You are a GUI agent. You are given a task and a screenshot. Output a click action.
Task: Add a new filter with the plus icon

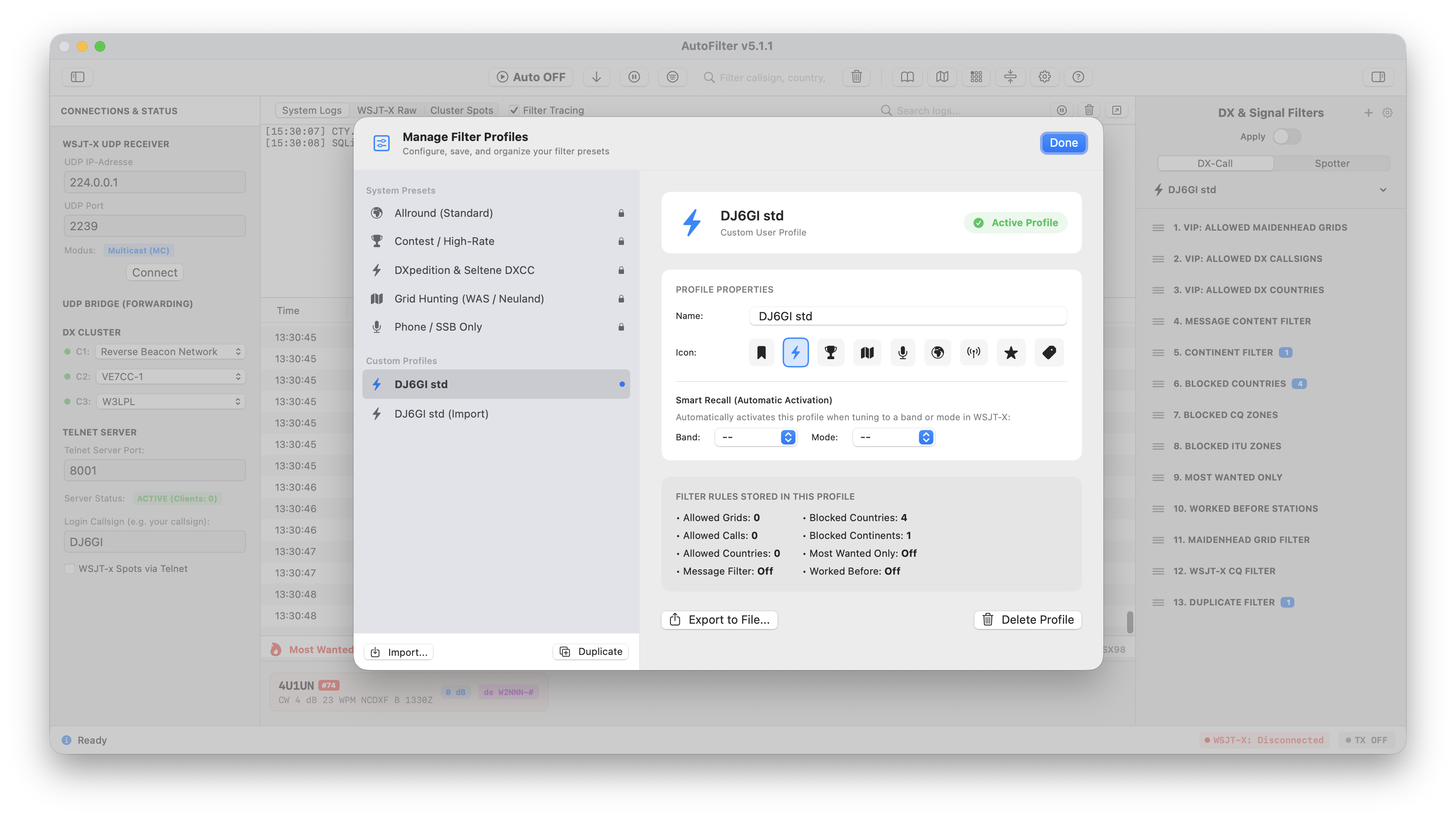[x=1368, y=113]
